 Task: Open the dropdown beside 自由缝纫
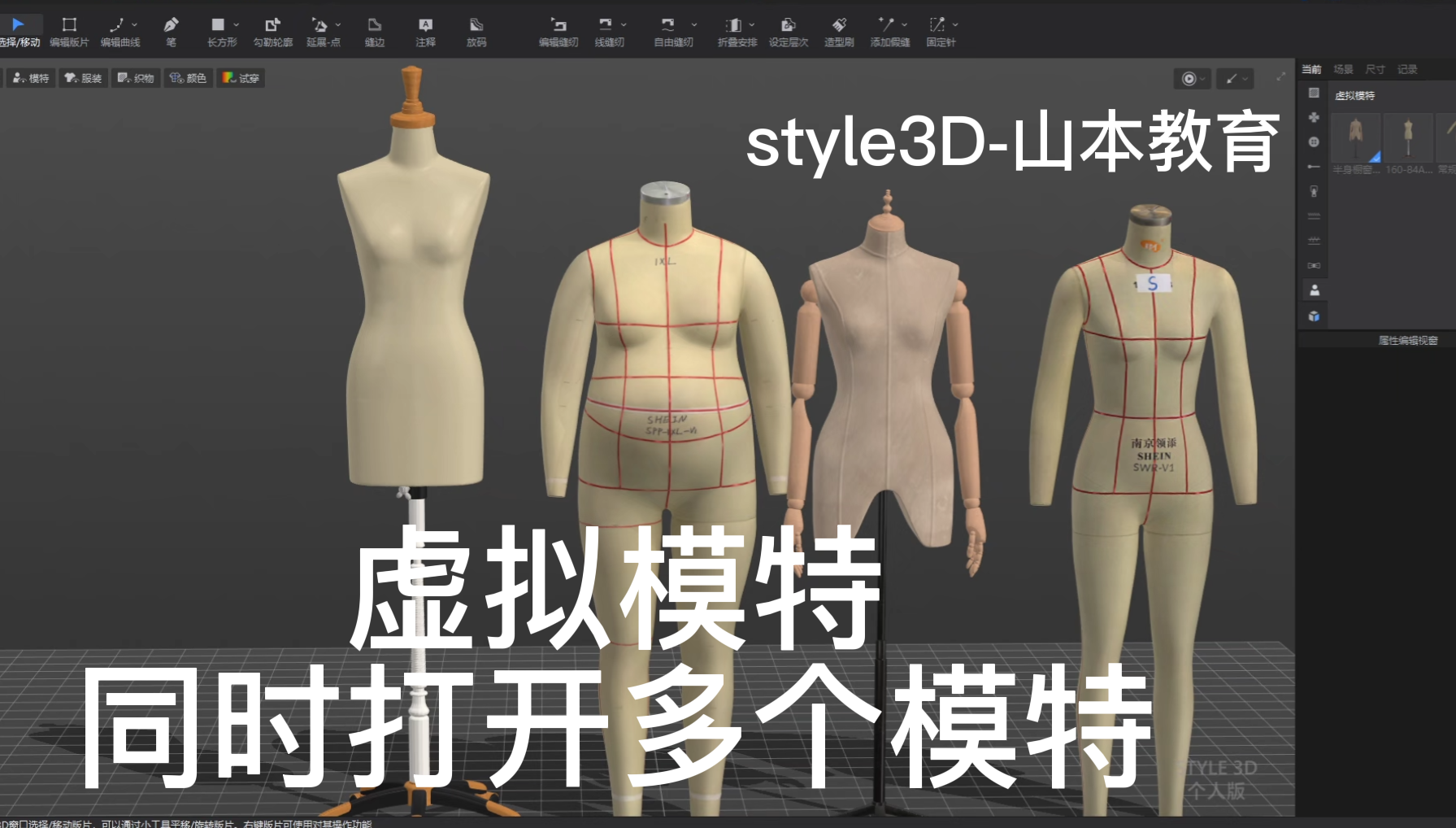[693, 24]
